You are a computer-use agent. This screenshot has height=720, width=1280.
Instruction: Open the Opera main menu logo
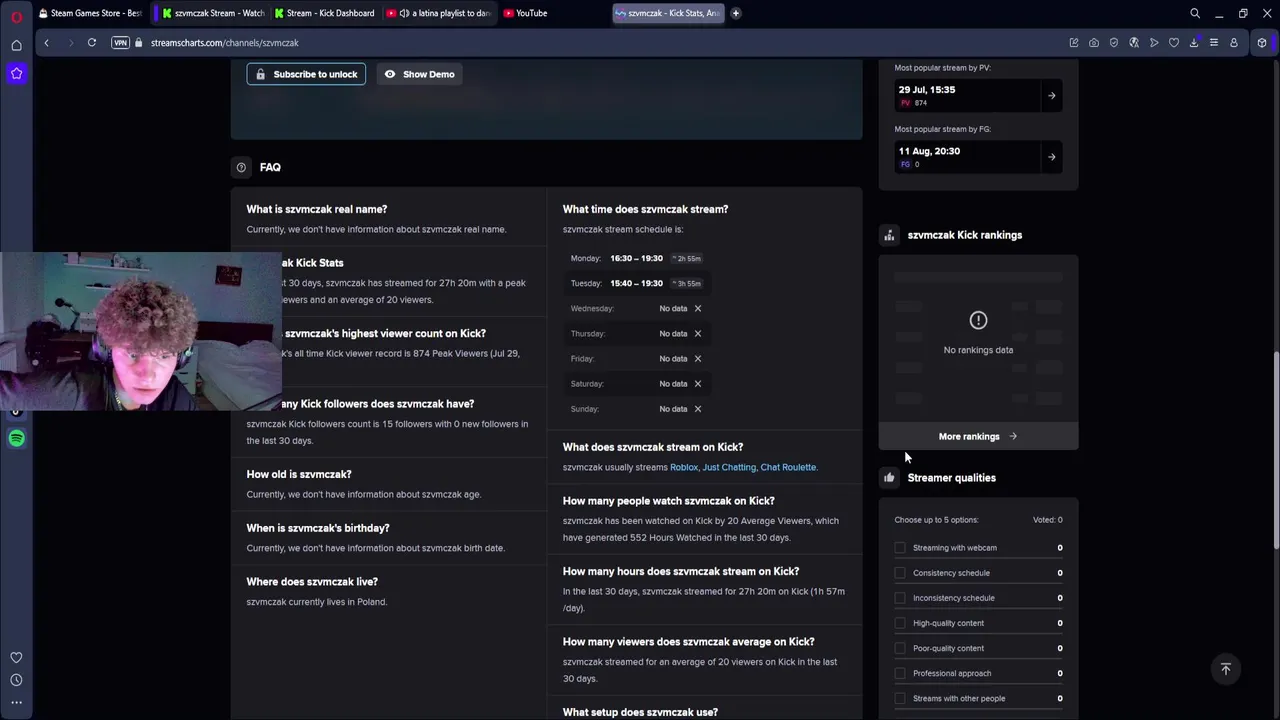click(x=16, y=16)
